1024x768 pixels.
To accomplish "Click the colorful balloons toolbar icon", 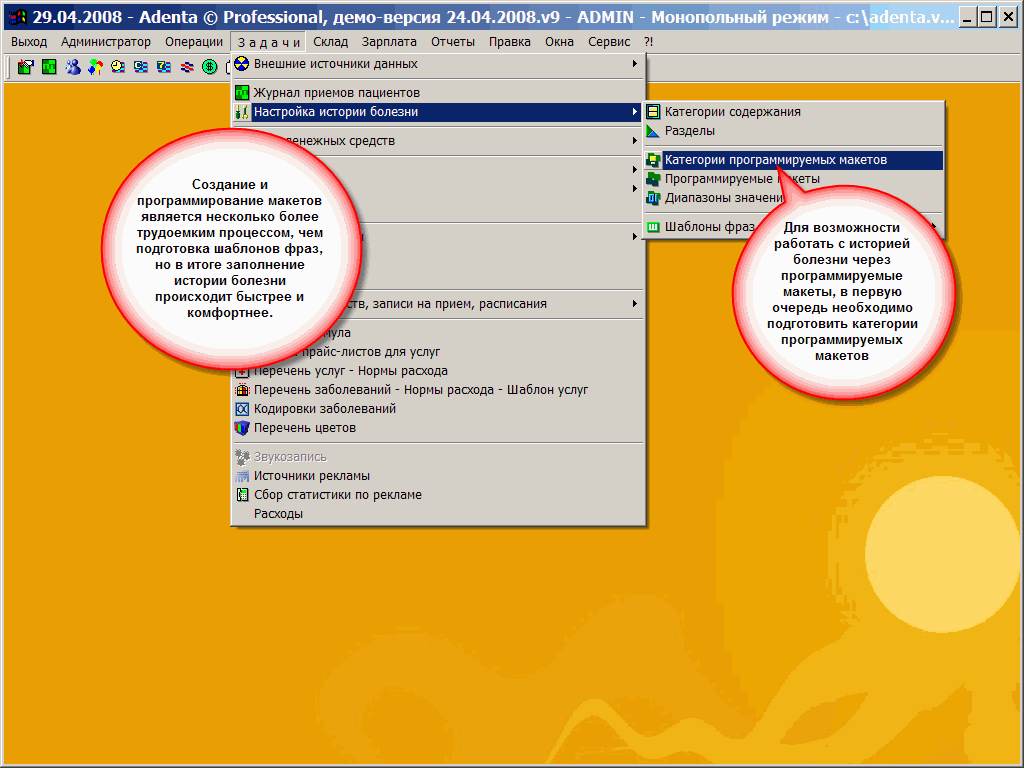I will [x=94, y=67].
